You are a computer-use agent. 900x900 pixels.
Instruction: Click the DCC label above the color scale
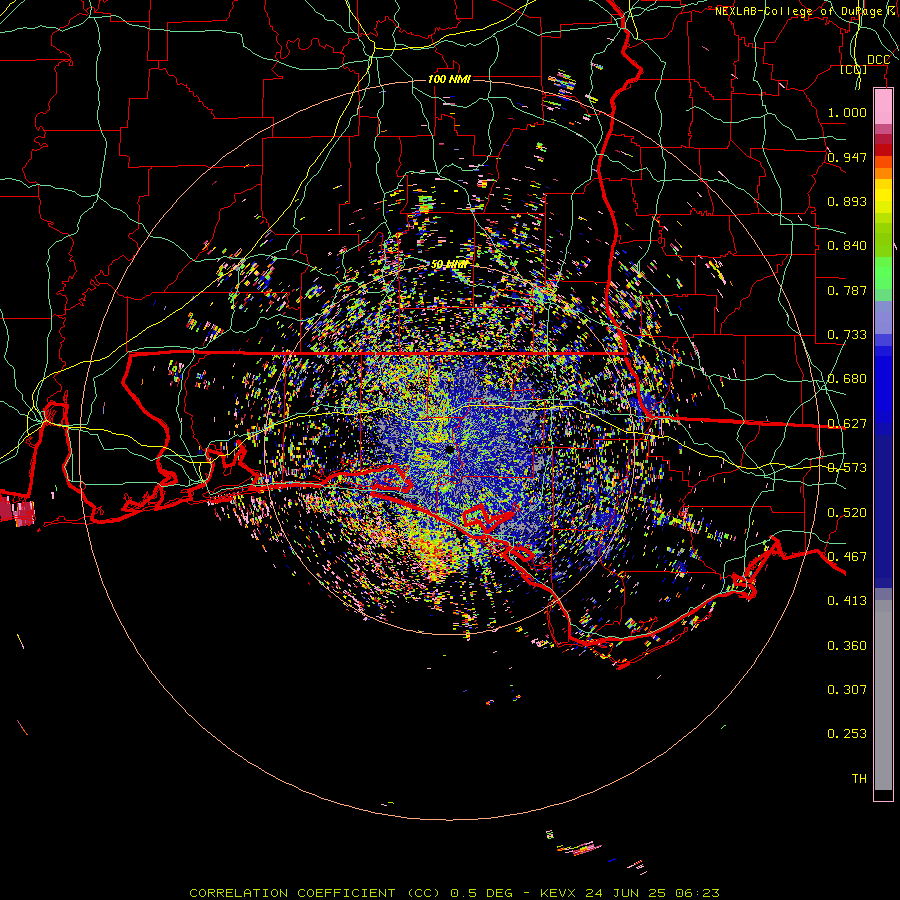[878, 60]
